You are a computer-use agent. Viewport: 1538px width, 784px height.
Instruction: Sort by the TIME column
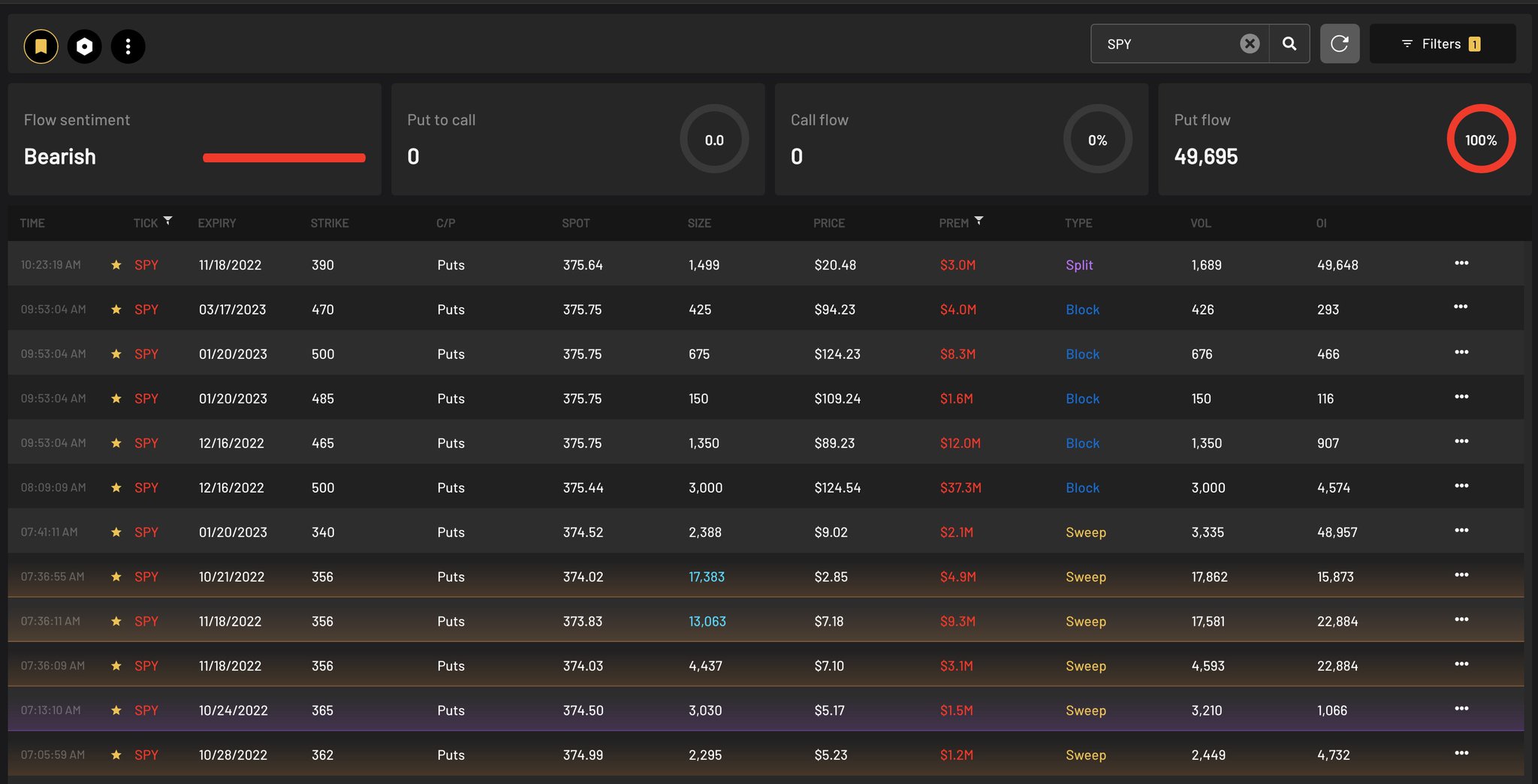(x=32, y=223)
